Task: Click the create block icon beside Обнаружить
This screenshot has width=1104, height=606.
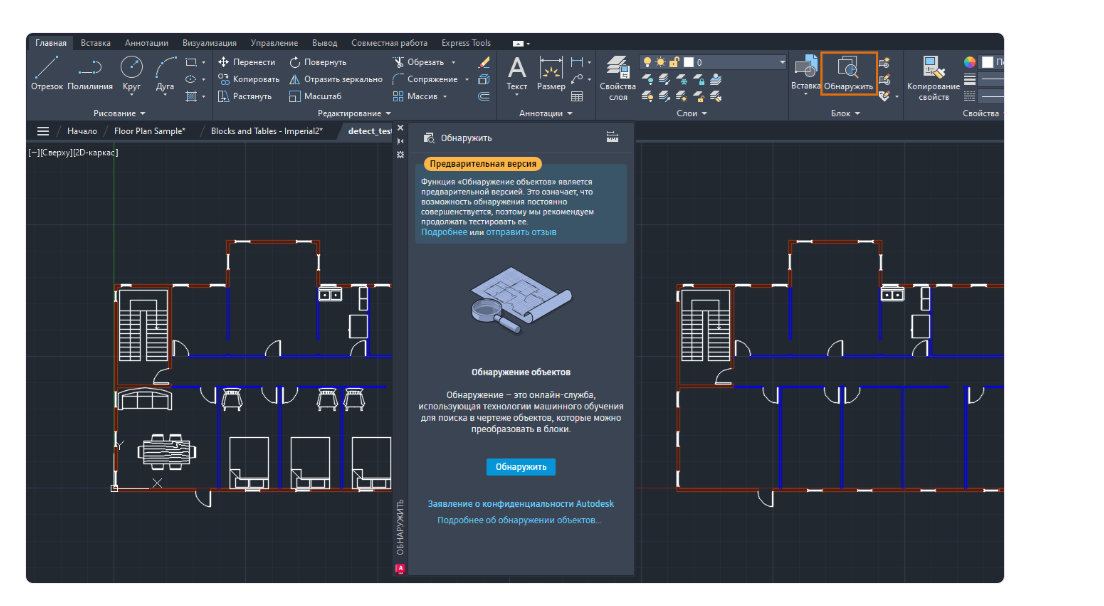Action: 885,63
